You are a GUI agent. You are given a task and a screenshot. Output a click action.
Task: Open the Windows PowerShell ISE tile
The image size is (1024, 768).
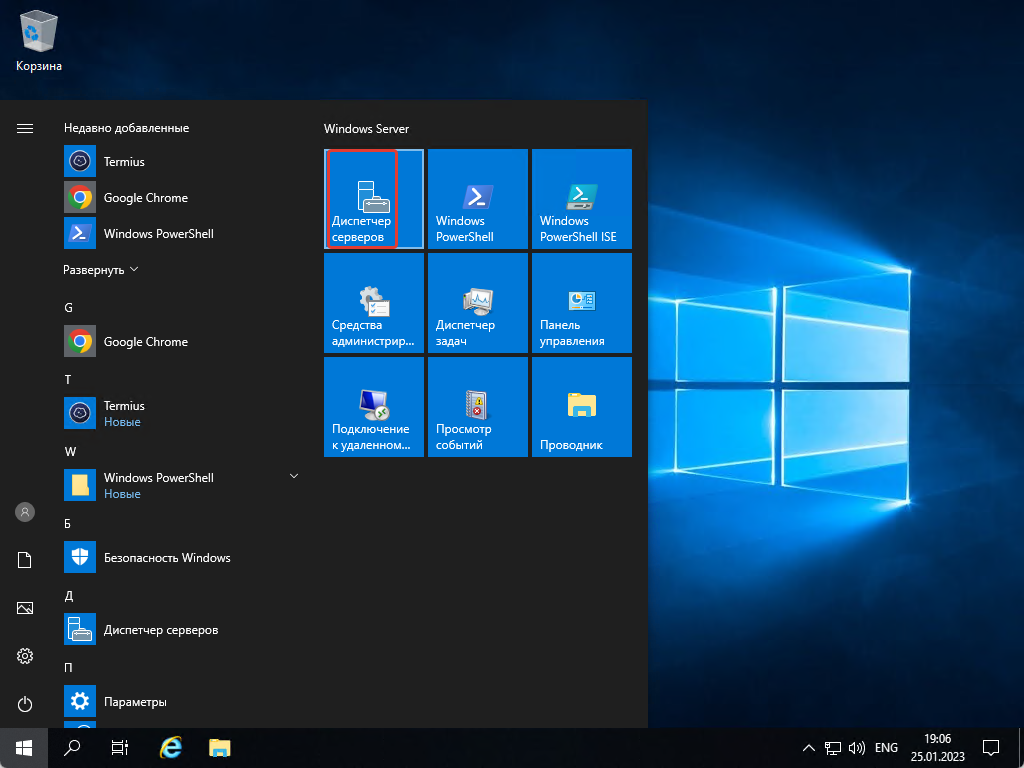tap(582, 199)
